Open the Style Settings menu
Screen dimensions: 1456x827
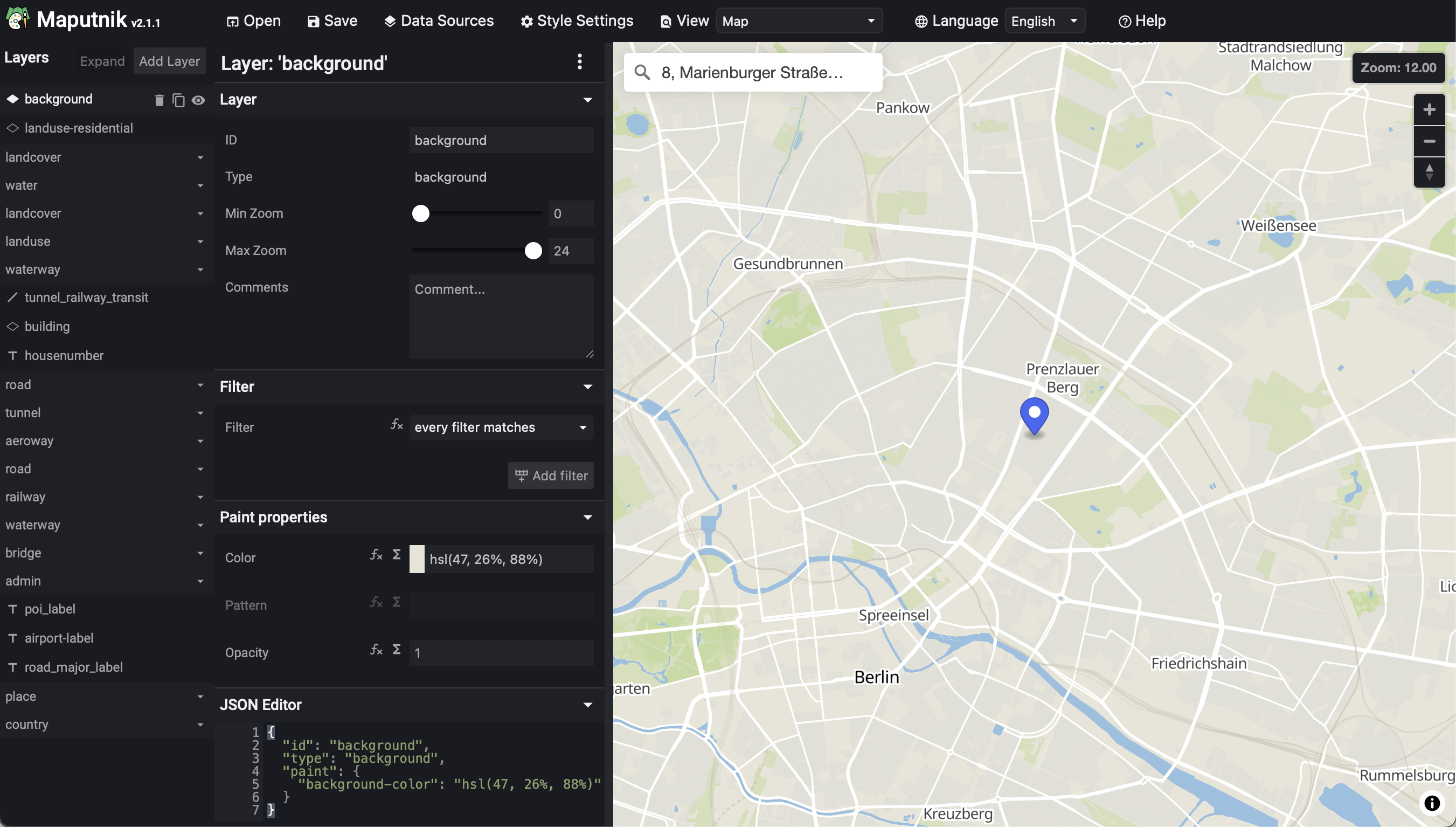point(577,21)
